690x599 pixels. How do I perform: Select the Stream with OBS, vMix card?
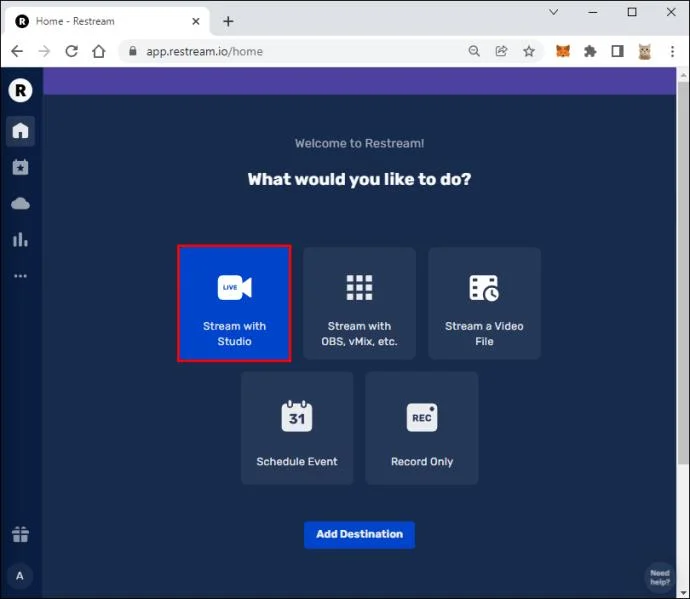click(359, 304)
